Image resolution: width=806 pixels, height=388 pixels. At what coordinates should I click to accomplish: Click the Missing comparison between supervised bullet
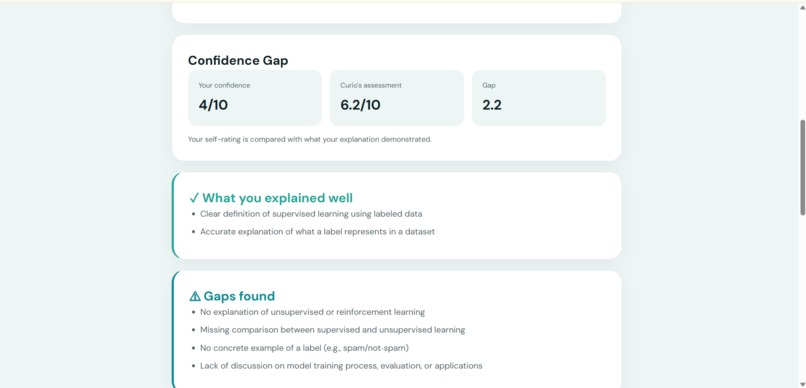pyautogui.click(x=333, y=330)
